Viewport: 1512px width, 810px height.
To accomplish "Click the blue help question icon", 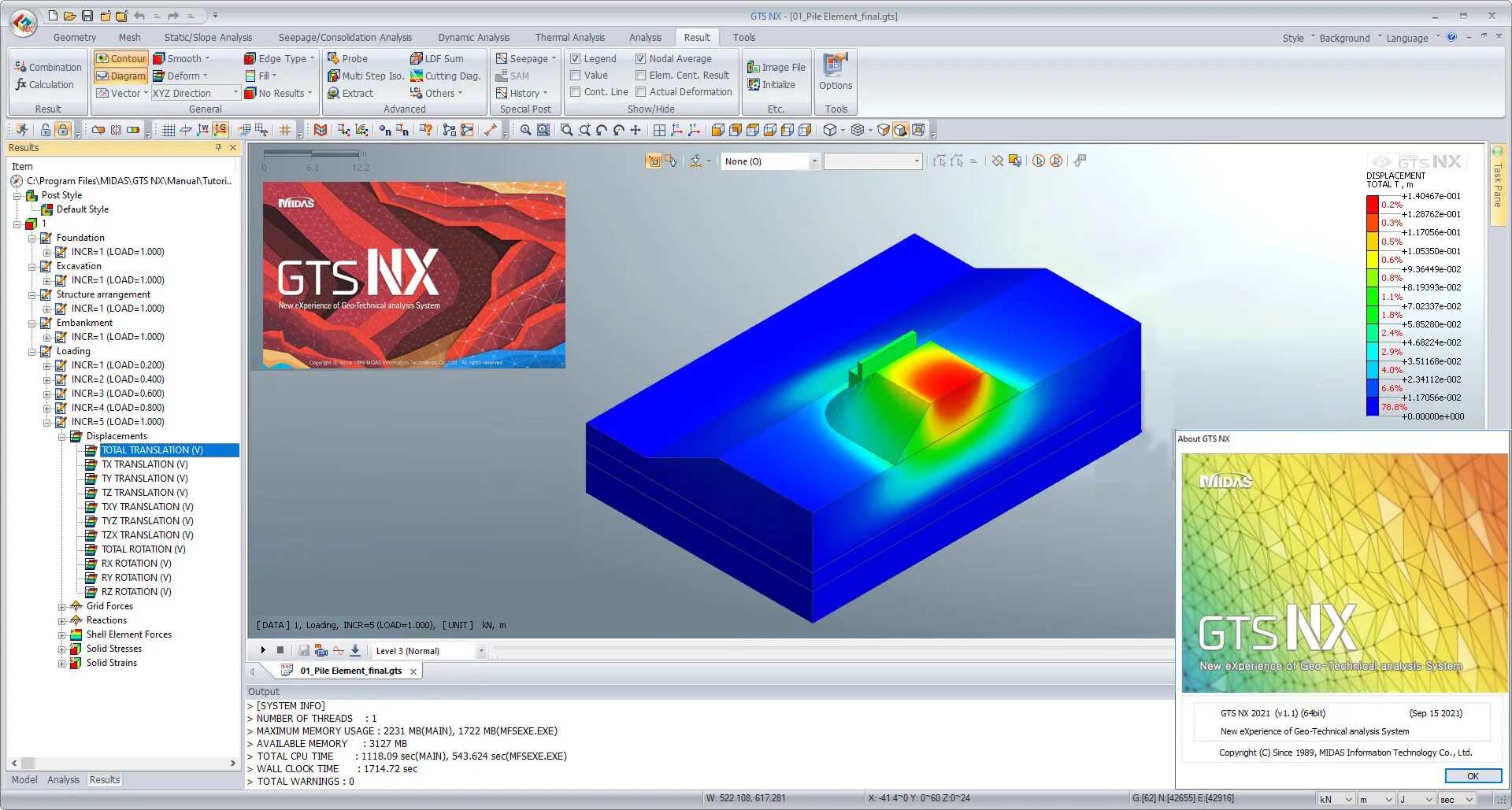I will click(1451, 37).
